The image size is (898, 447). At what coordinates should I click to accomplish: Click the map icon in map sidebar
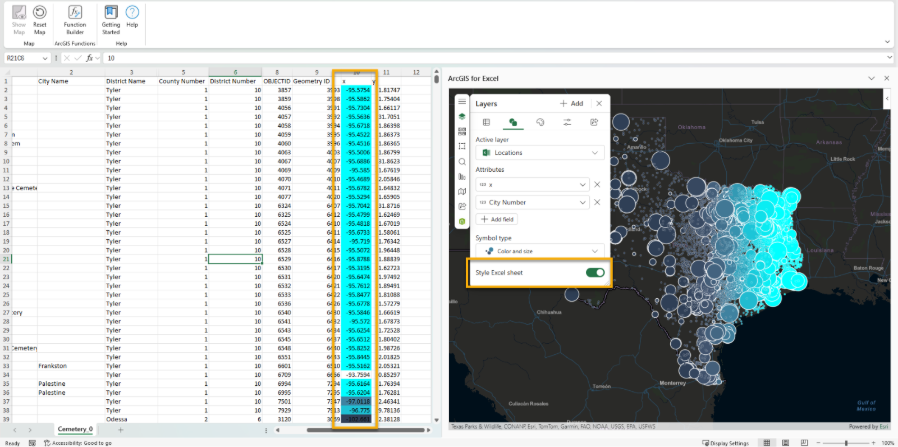462,191
